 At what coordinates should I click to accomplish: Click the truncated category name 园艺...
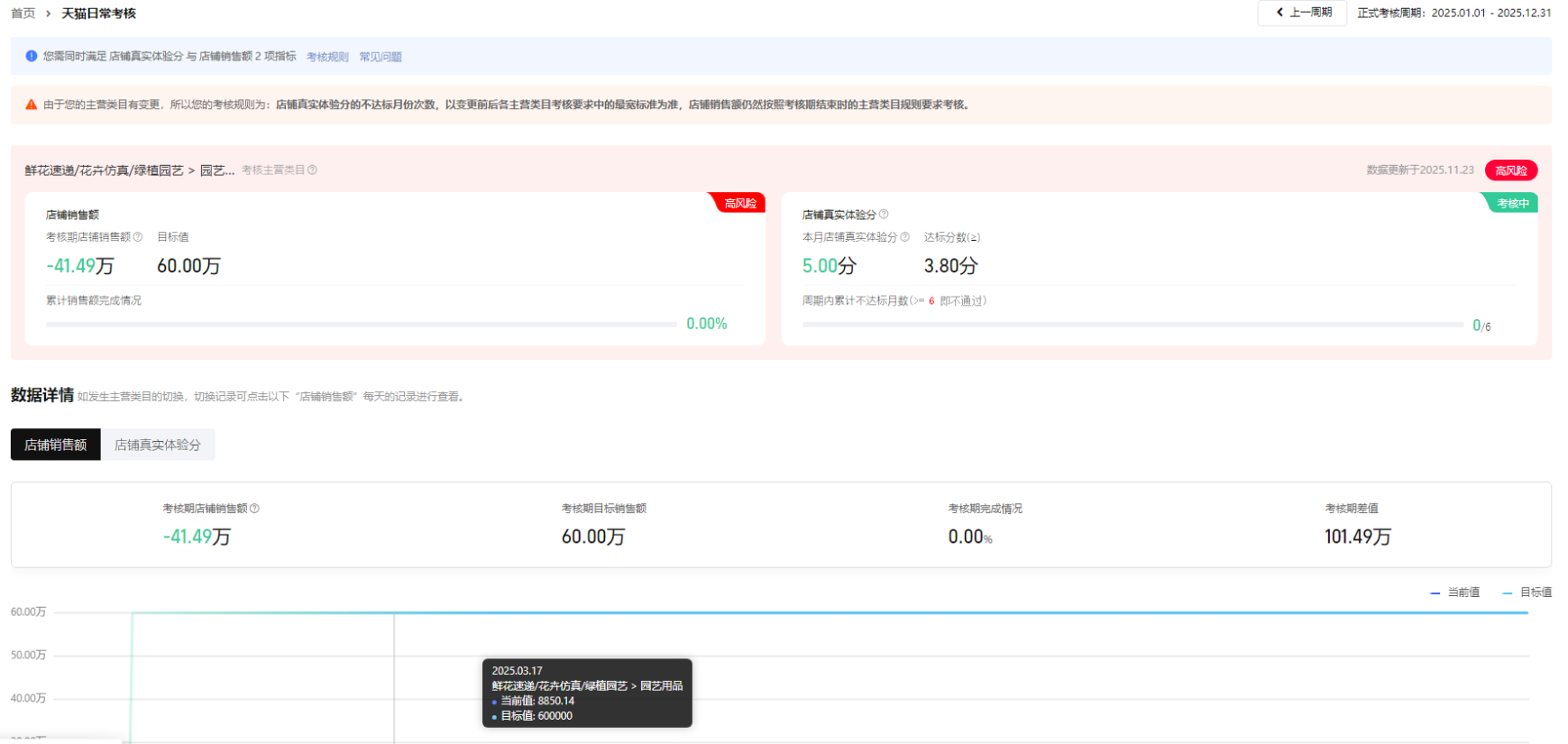click(216, 170)
